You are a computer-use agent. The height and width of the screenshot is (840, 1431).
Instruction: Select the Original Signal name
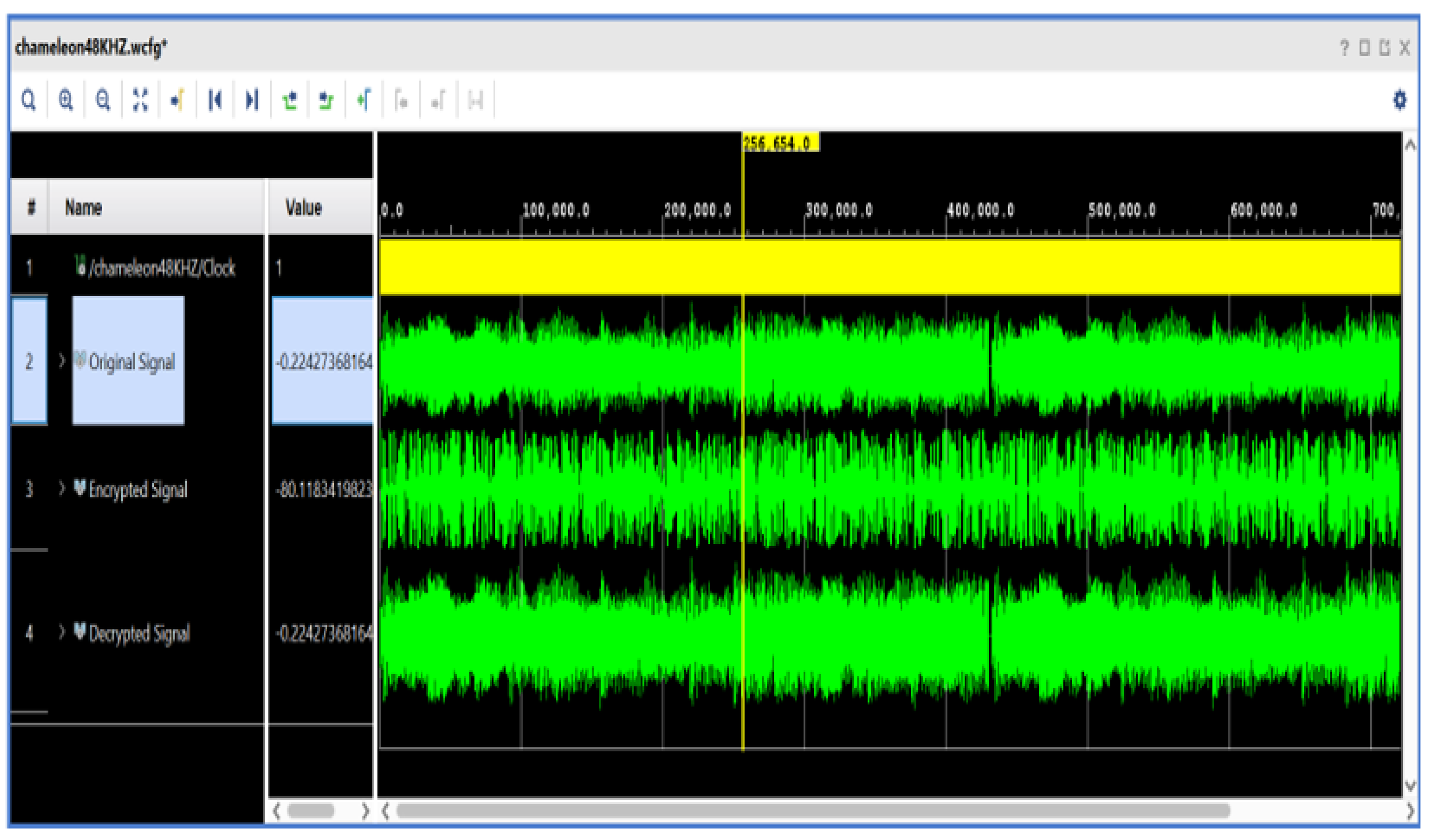pyautogui.click(x=131, y=362)
